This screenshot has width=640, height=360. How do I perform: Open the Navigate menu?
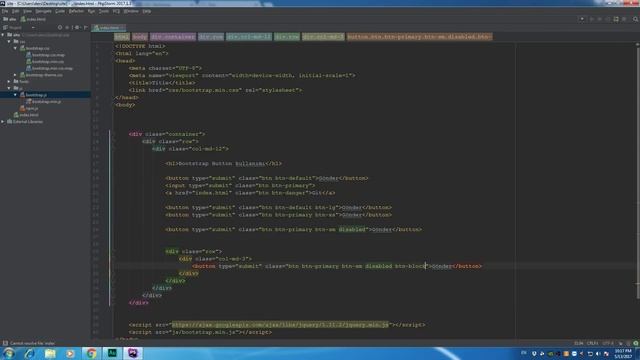[43, 11]
